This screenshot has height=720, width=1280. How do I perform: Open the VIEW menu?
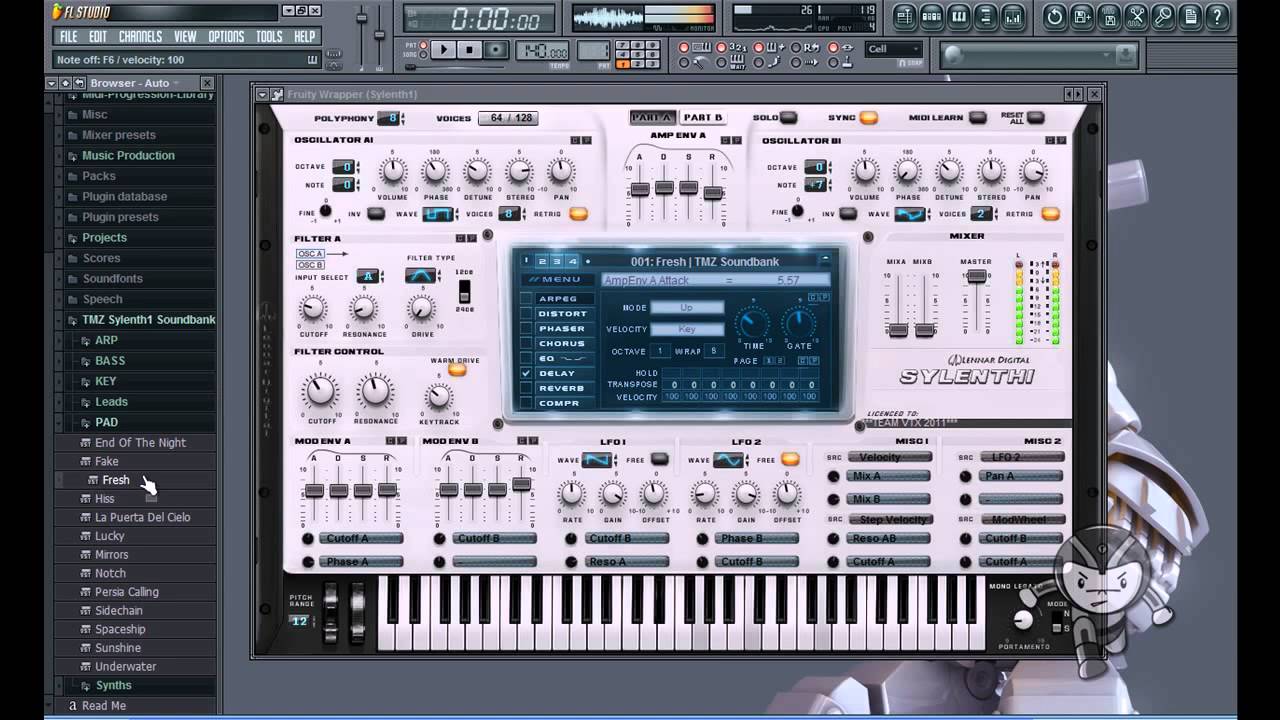point(185,37)
